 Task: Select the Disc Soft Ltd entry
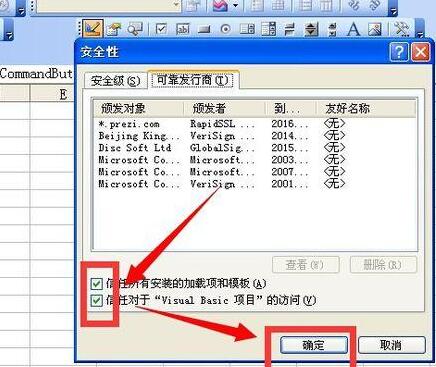click(135, 148)
